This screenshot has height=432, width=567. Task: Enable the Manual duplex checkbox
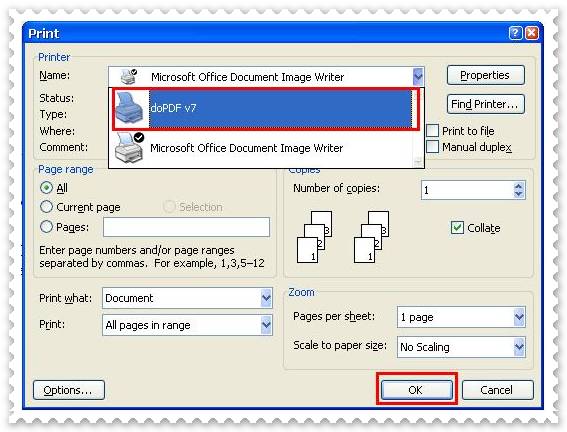point(432,146)
